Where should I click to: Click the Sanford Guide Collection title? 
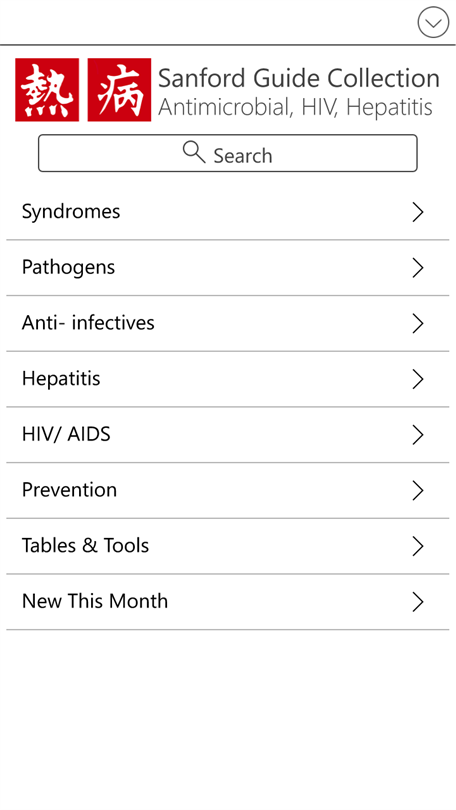[x=298, y=79]
